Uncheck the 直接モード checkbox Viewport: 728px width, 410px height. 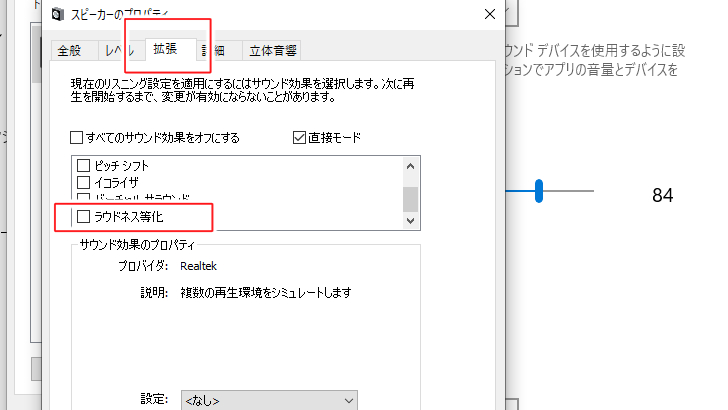click(299, 137)
